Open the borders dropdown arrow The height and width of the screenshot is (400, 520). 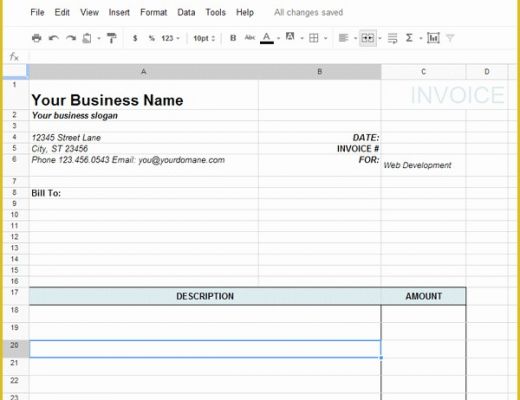326,38
